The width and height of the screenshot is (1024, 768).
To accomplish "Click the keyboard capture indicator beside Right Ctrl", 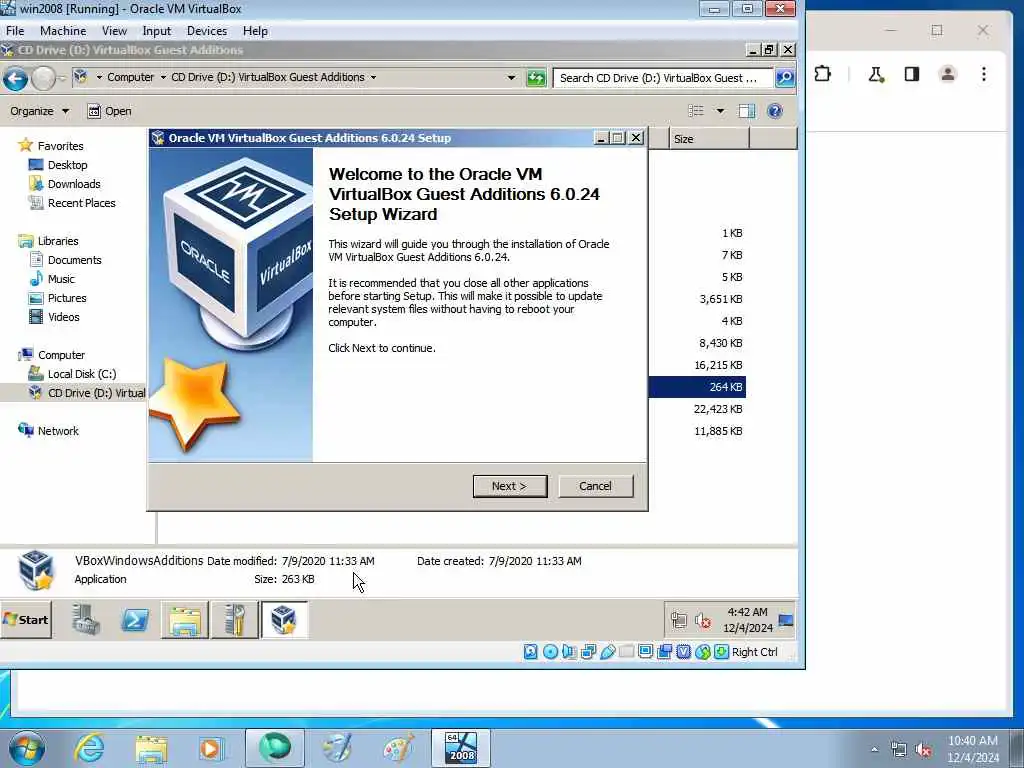I will 721,652.
